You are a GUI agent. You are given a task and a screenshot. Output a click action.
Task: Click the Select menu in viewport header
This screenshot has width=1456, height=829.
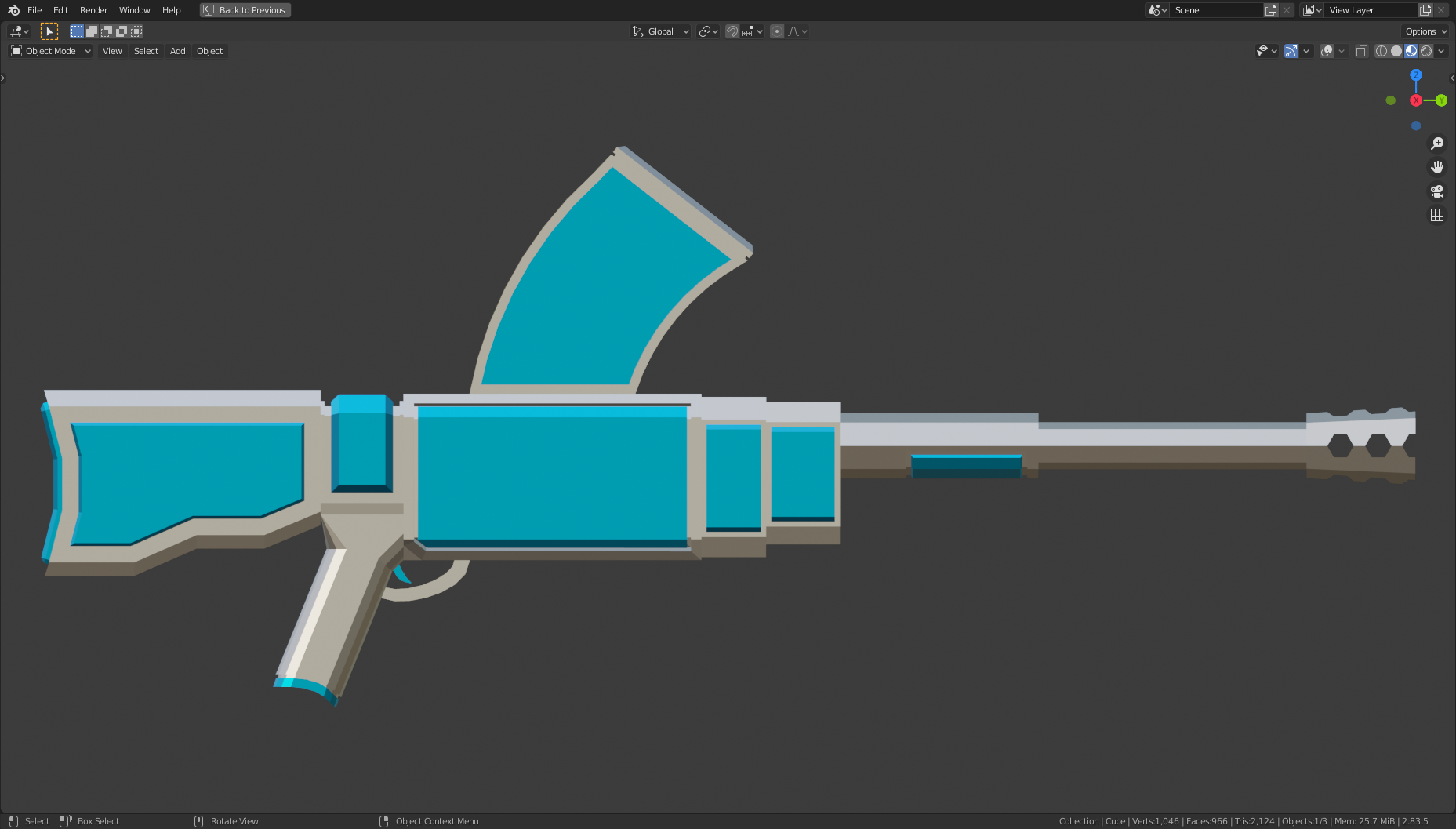[x=146, y=51]
